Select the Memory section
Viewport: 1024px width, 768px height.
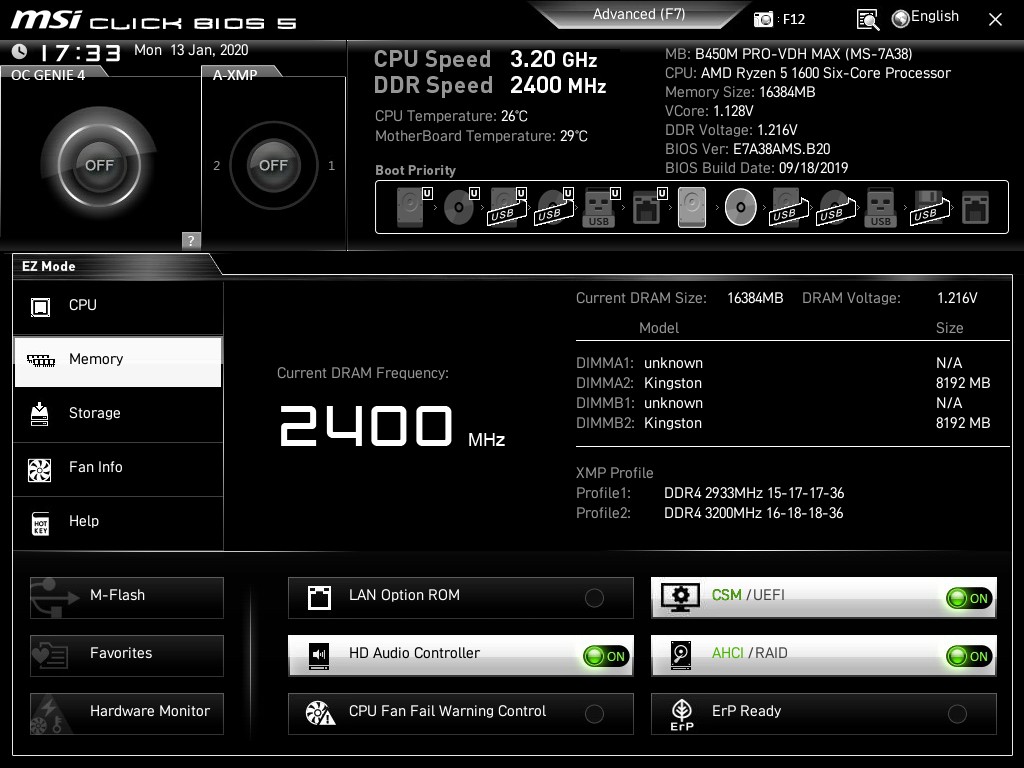click(118, 362)
